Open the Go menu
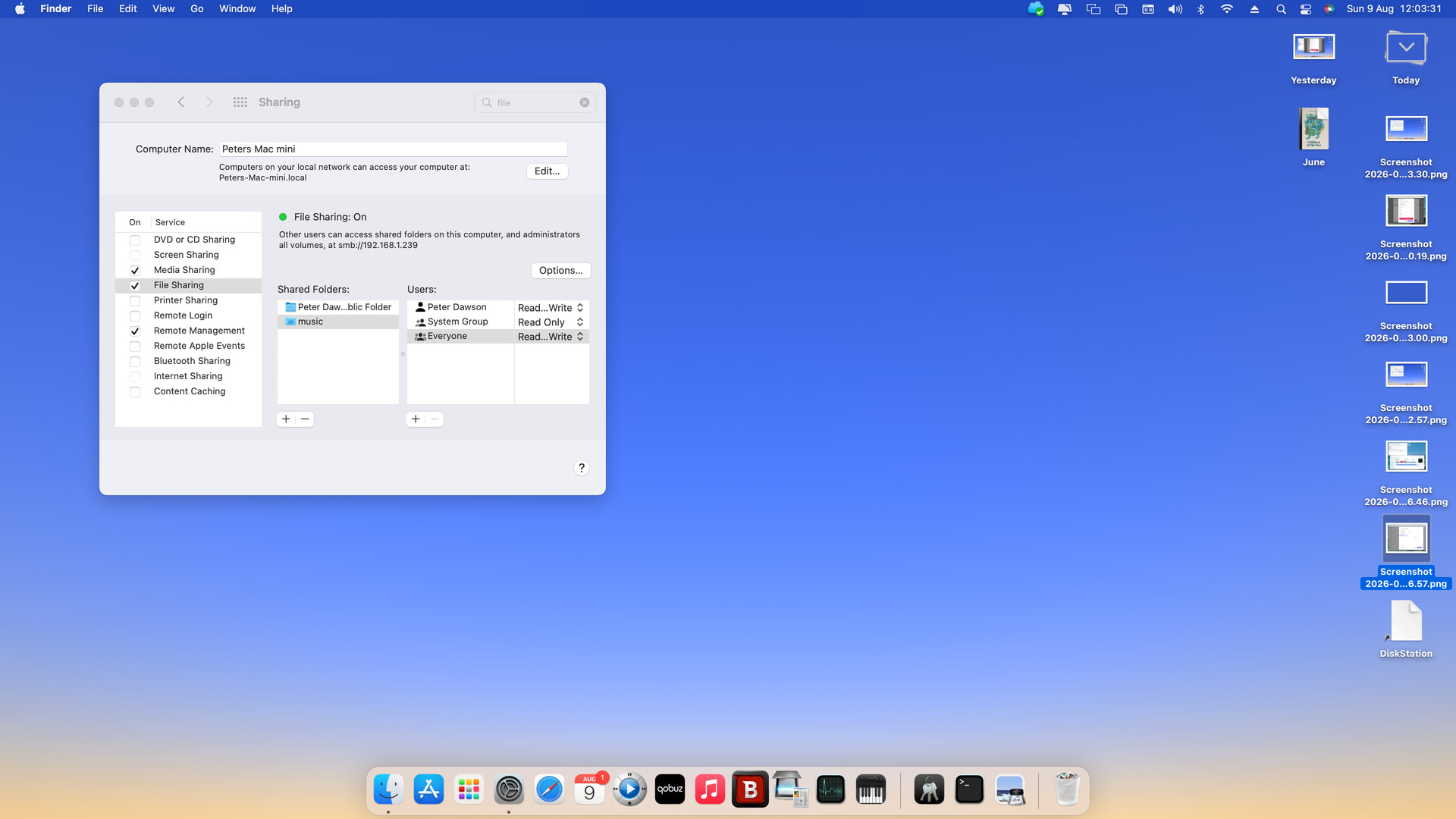The width and height of the screenshot is (1456, 819). coord(196,9)
